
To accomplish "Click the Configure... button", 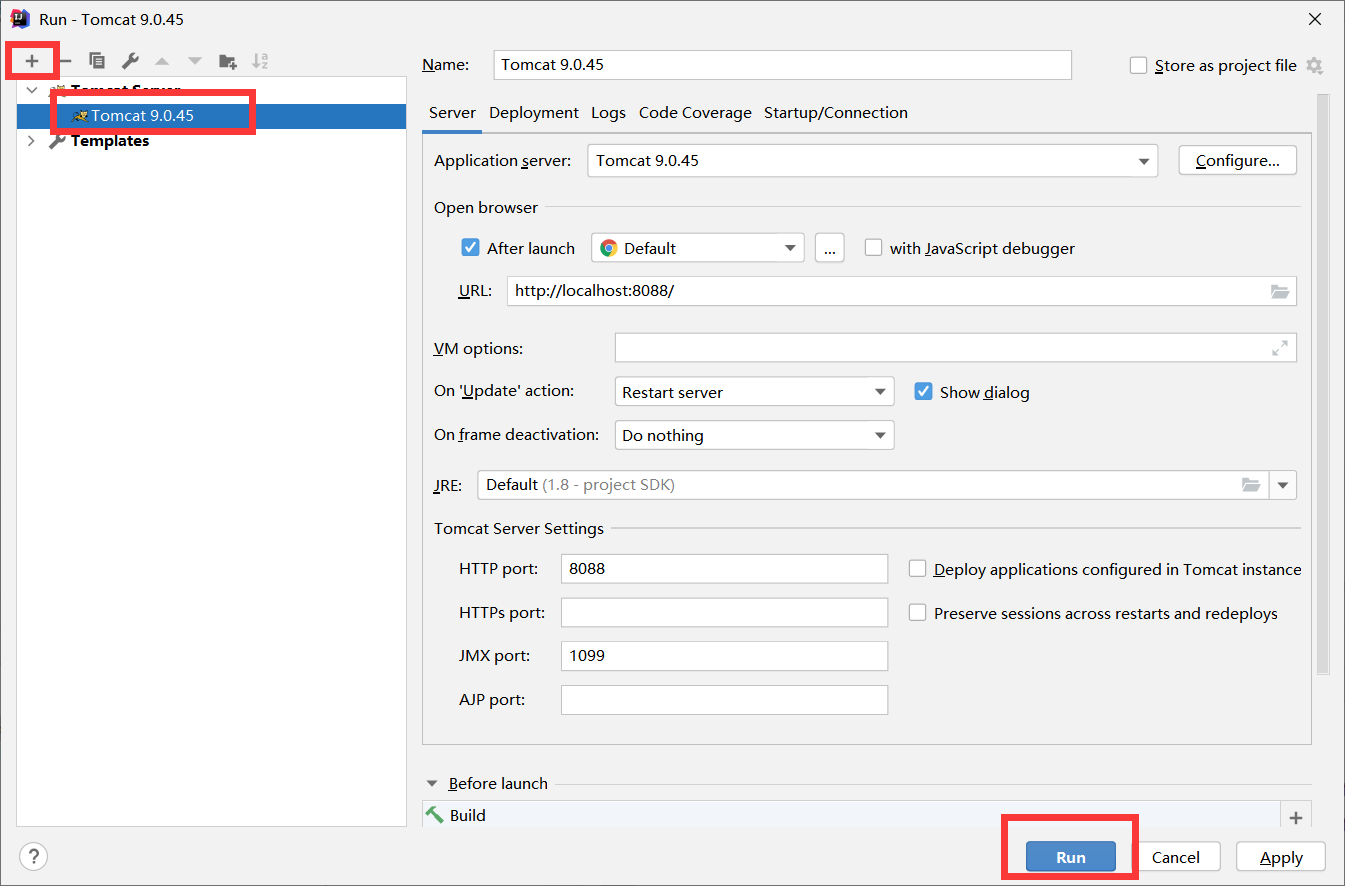I will tap(1238, 160).
